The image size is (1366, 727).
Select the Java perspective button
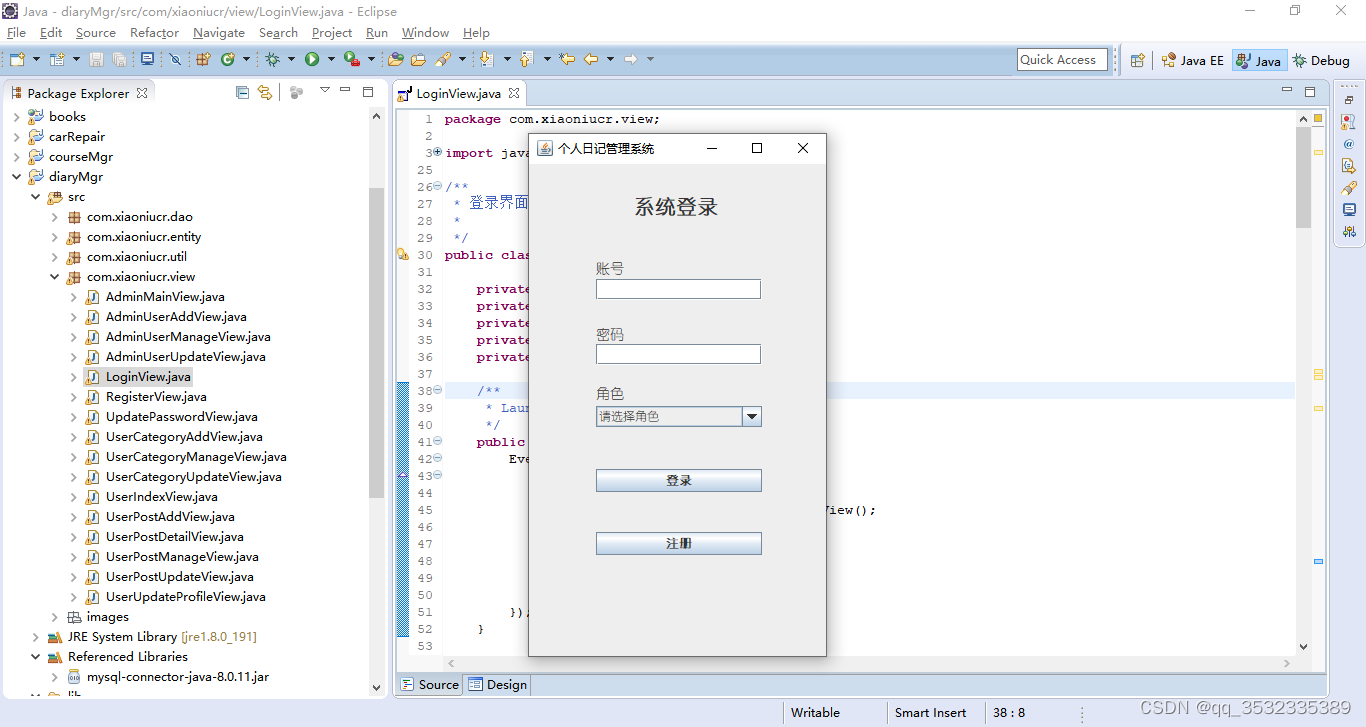coord(1258,60)
